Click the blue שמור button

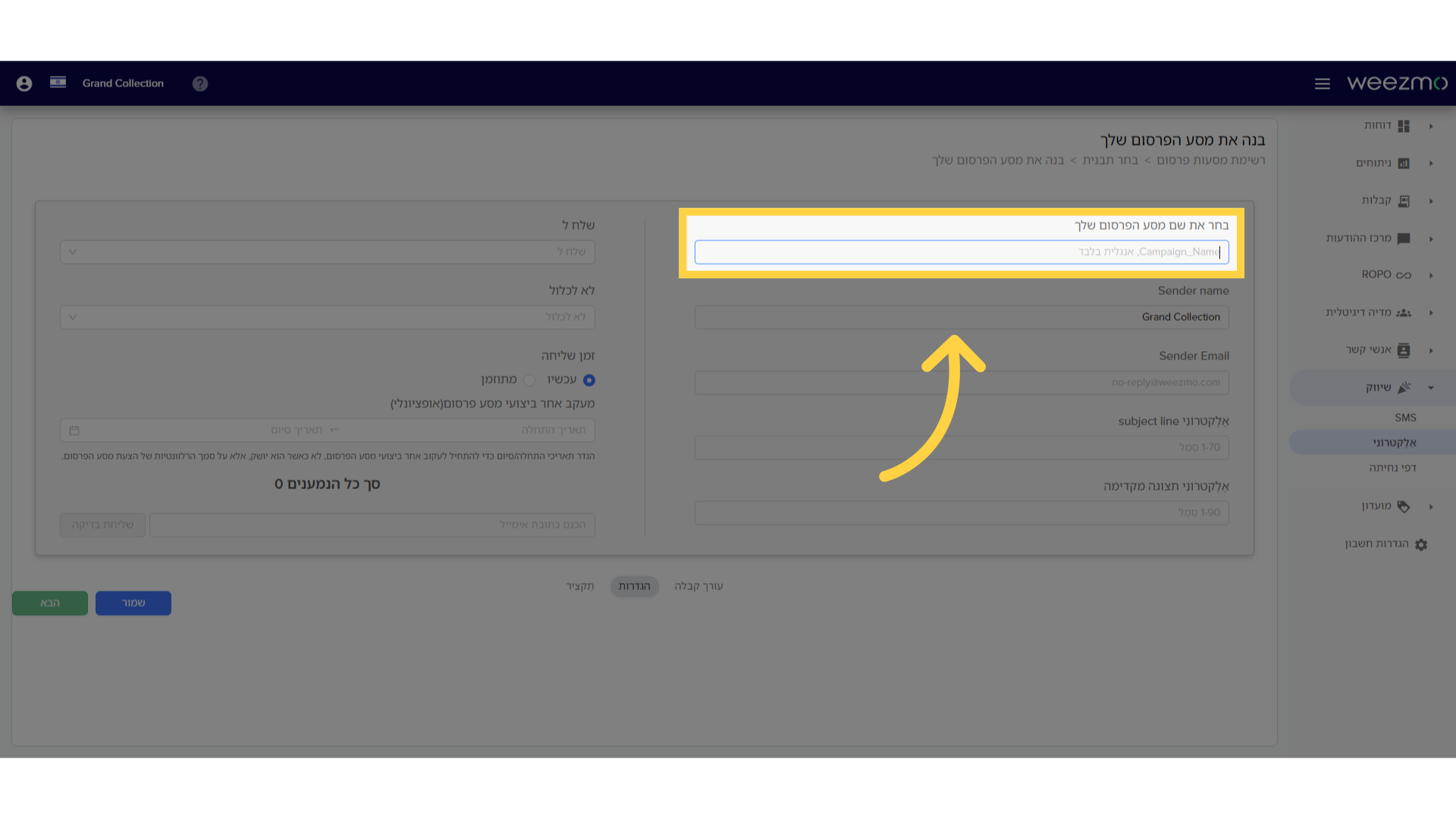[133, 603]
